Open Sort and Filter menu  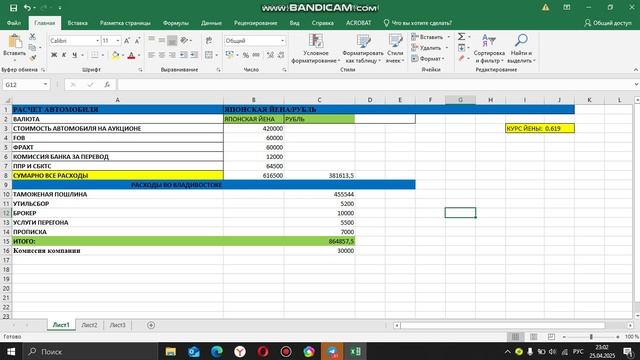tap(489, 49)
